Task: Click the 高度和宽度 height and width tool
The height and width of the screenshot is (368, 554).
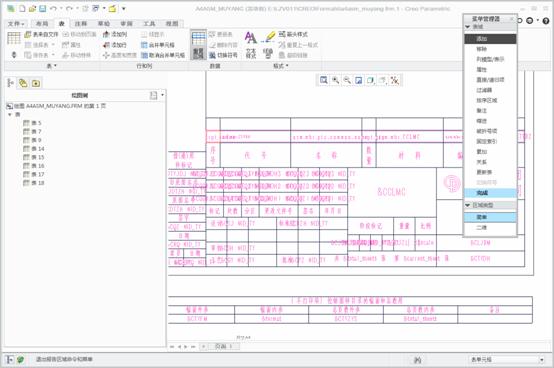Action: pyautogui.click(x=120, y=55)
